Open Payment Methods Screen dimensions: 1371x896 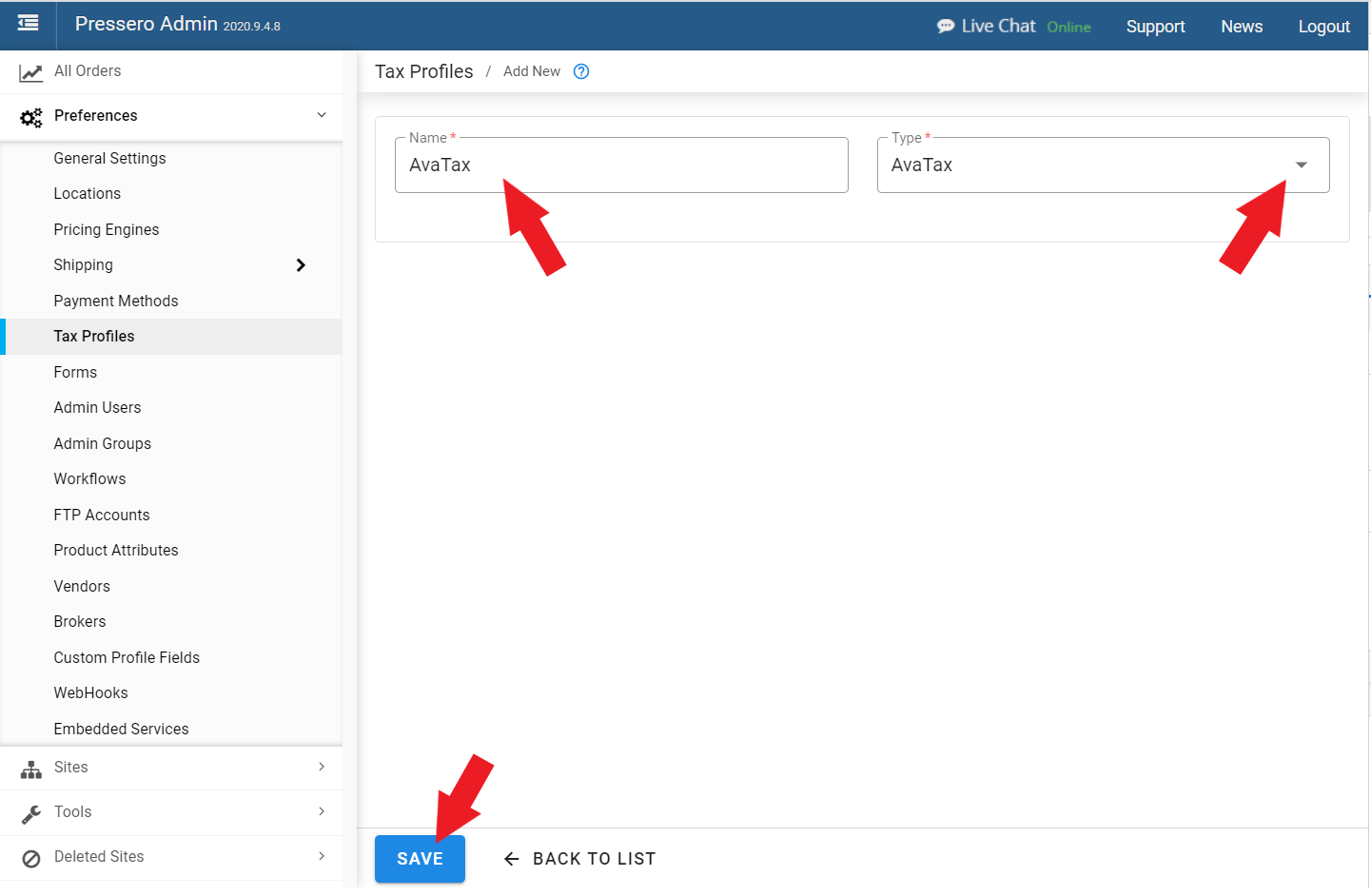[x=115, y=302]
